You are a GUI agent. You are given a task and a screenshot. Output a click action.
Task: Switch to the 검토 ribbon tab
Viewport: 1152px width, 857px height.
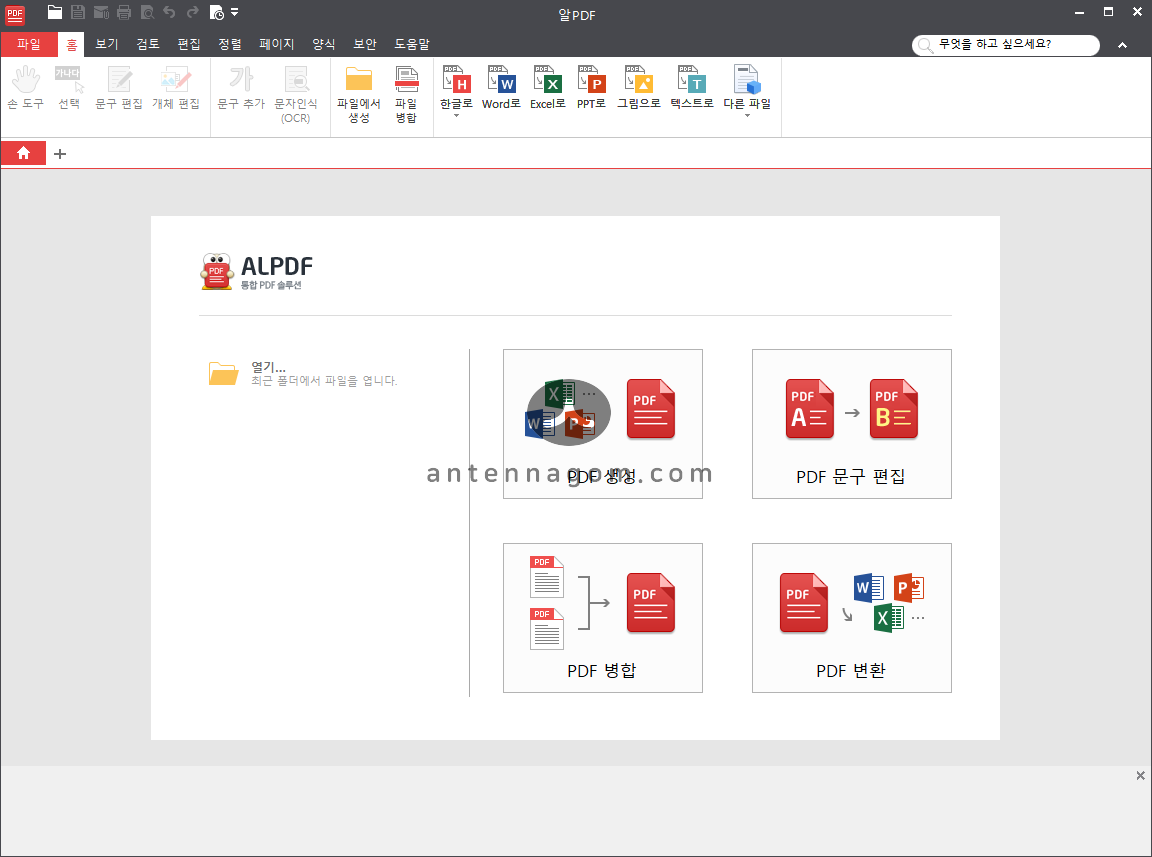(x=148, y=44)
